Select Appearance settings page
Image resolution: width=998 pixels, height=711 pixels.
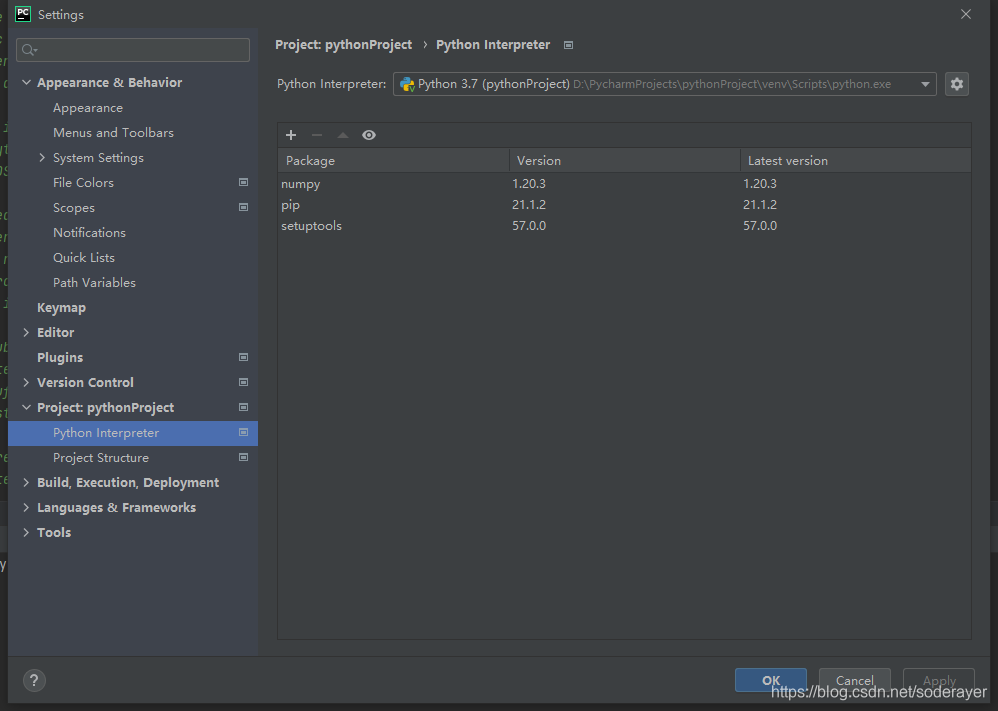[x=88, y=108]
